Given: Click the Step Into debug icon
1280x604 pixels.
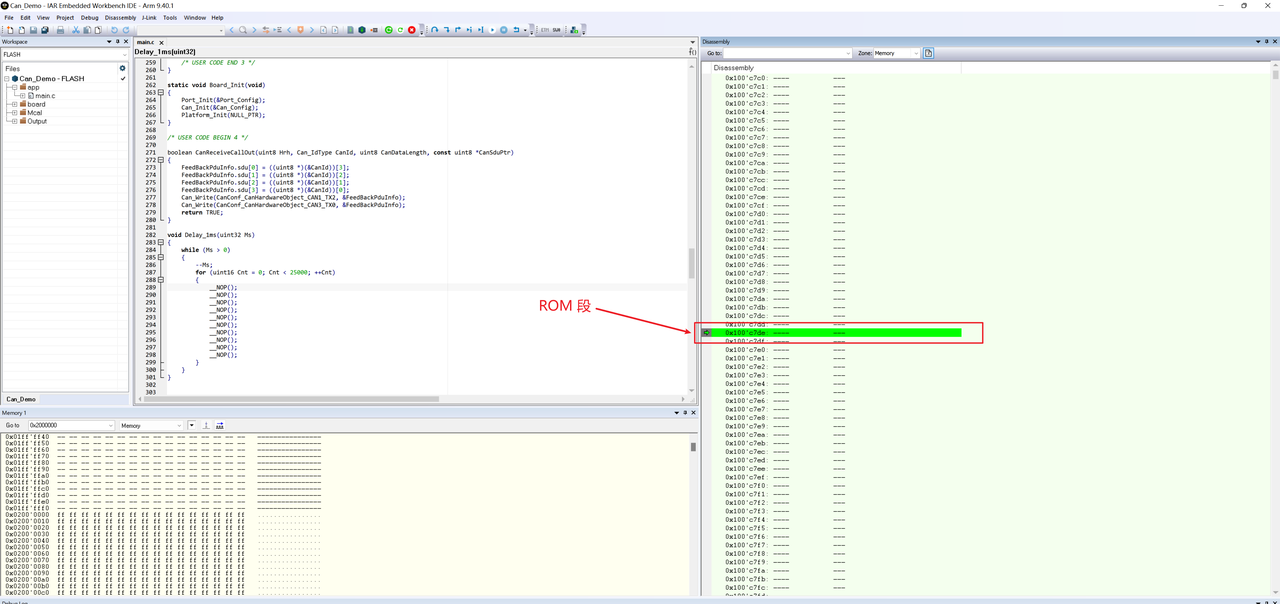Looking at the screenshot, I should [446, 30].
